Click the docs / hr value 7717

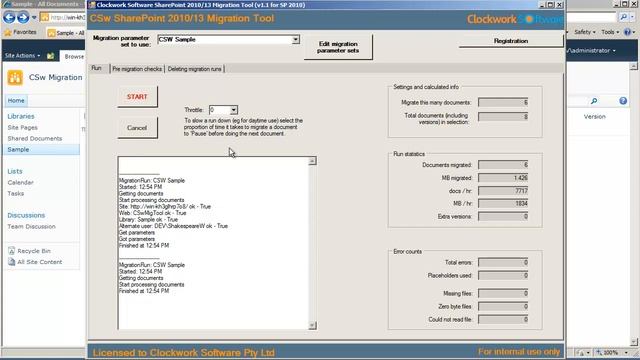(x=503, y=191)
